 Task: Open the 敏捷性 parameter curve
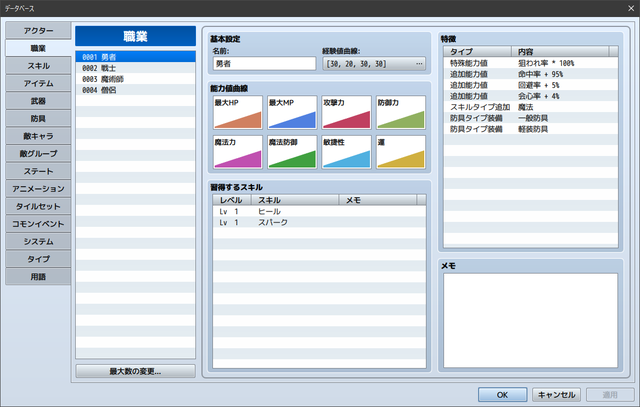coord(346,152)
